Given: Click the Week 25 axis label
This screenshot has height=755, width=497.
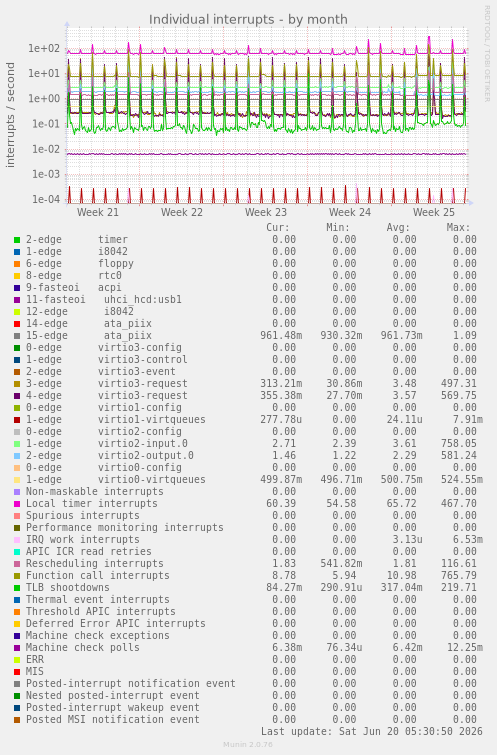Looking at the screenshot, I should [433, 212].
